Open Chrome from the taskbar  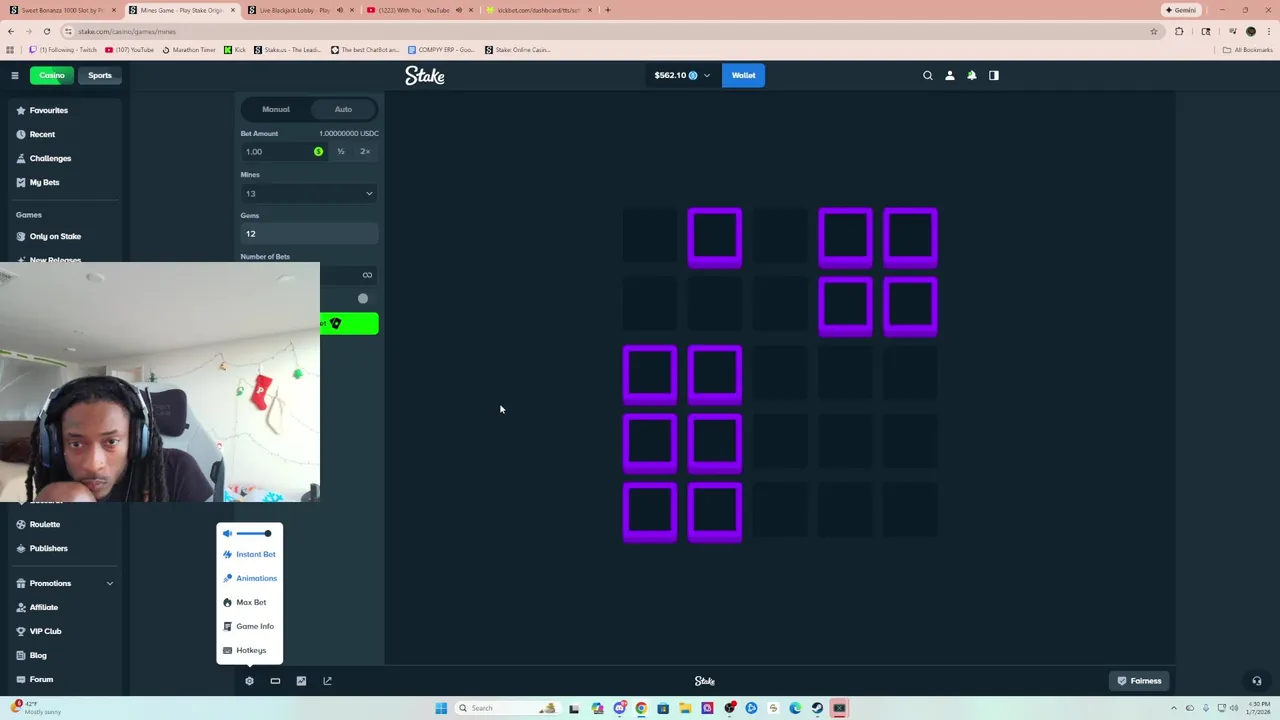pyautogui.click(x=641, y=708)
